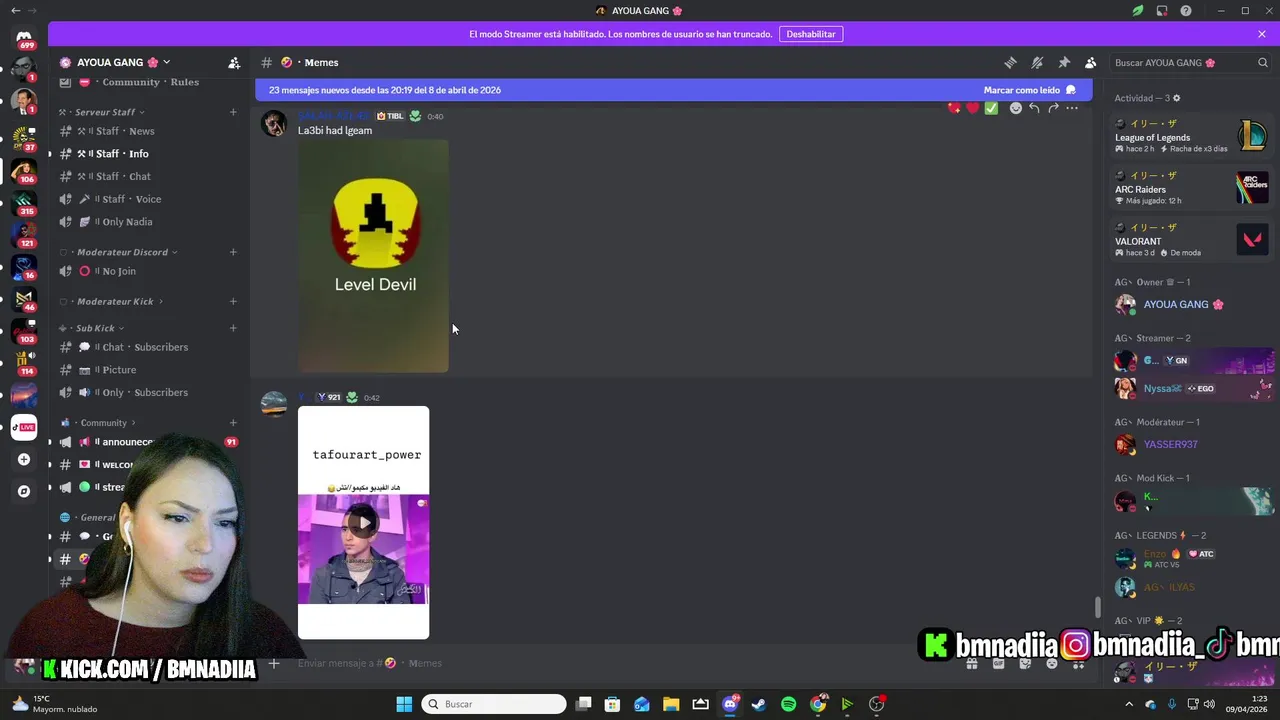Play the tafourart_power video
The height and width of the screenshot is (720, 1280).
[x=364, y=522]
